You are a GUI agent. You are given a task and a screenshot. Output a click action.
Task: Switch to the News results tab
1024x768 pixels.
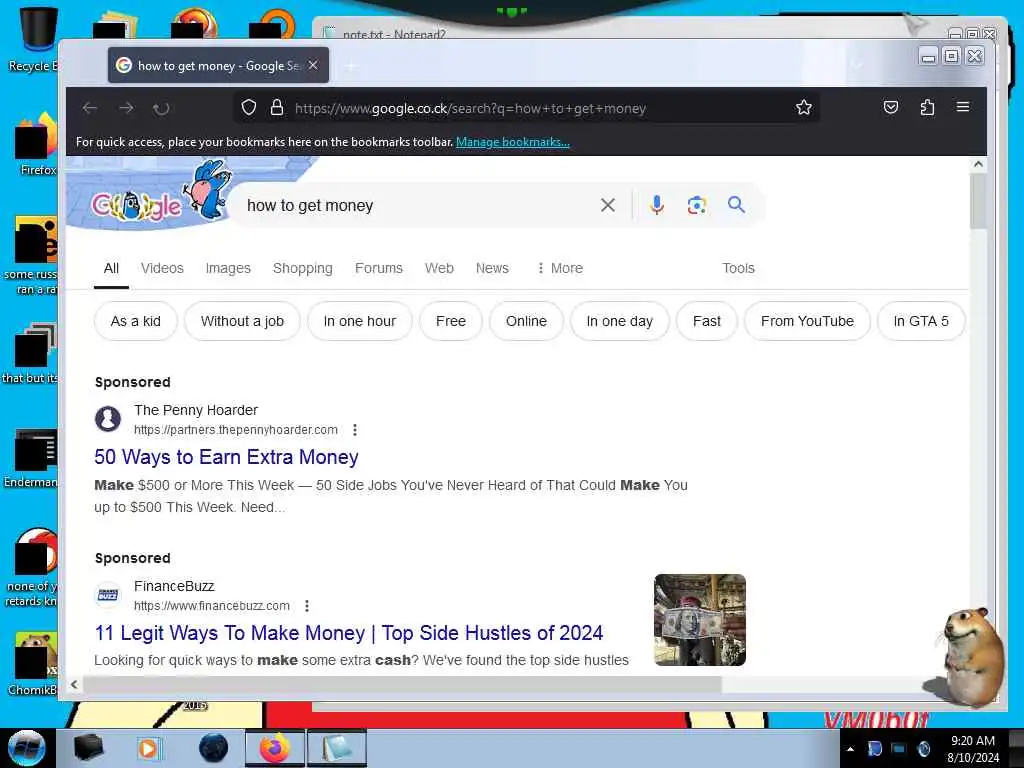click(492, 268)
